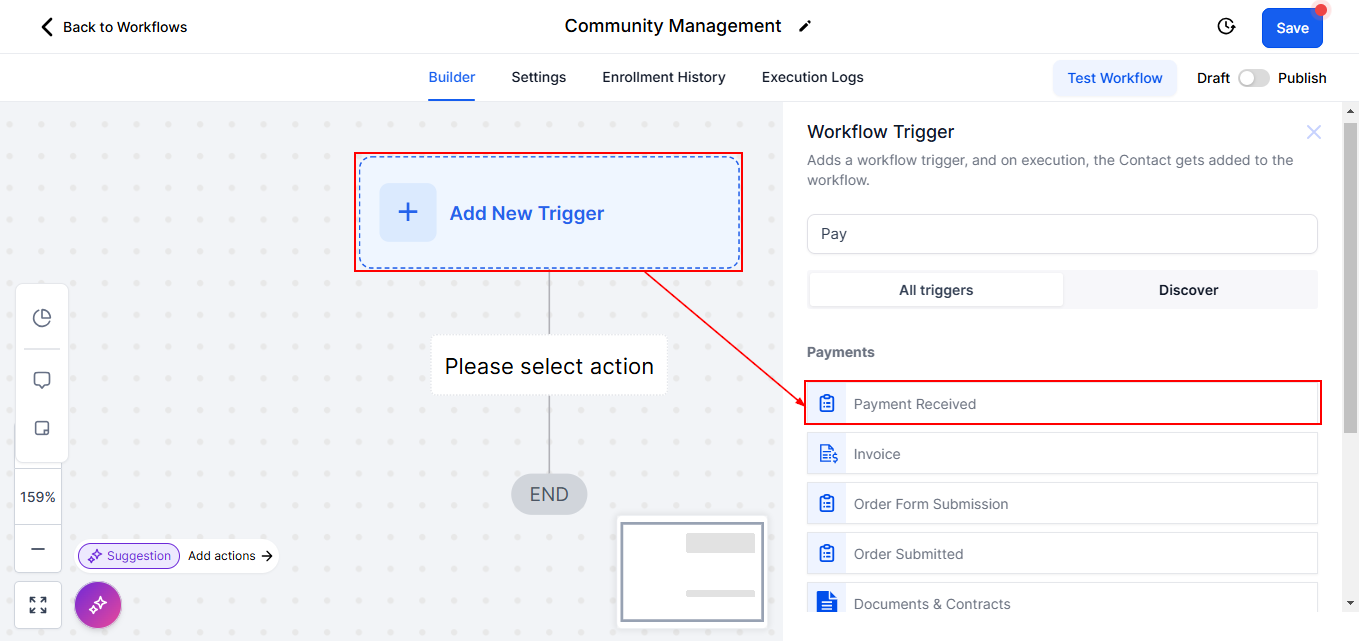Image resolution: width=1359 pixels, height=641 pixels.
Task: Click the 'Please select action' node
Action: coord(549,366)
